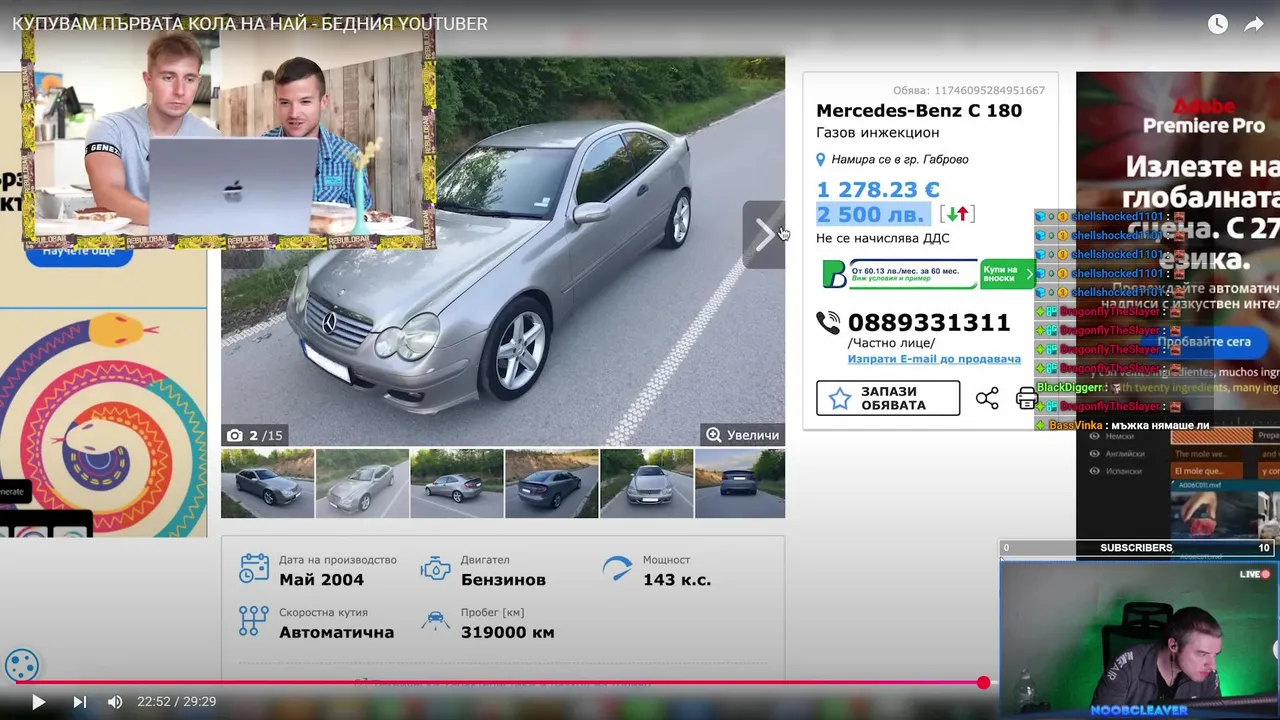Click the 319000 км mileage value
1280x720 pixels.
(x=507, y=632)
